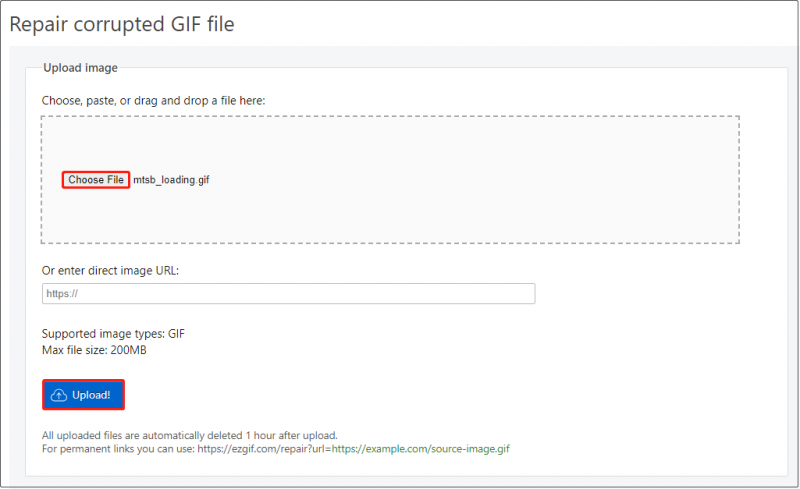Click the GIF format value after supported types
The height and width of the screenshot is (489, 800).
177,334
